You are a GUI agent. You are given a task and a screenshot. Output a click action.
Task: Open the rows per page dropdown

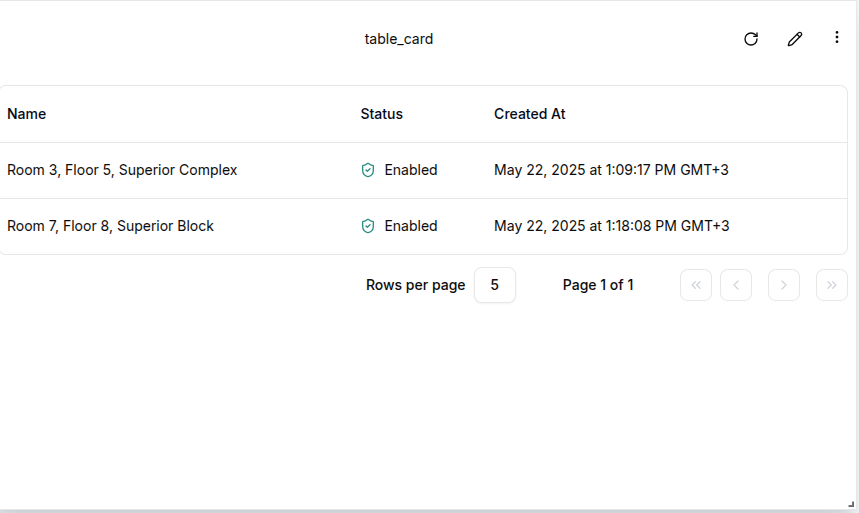coord(494,285)
